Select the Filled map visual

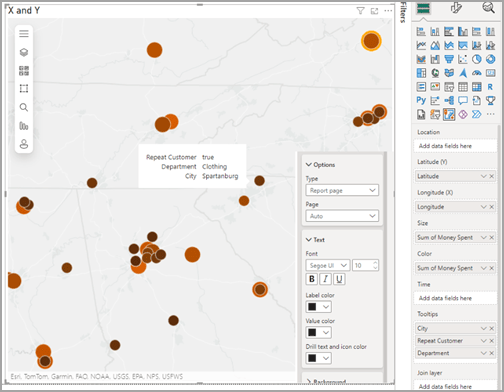point(449,73)
